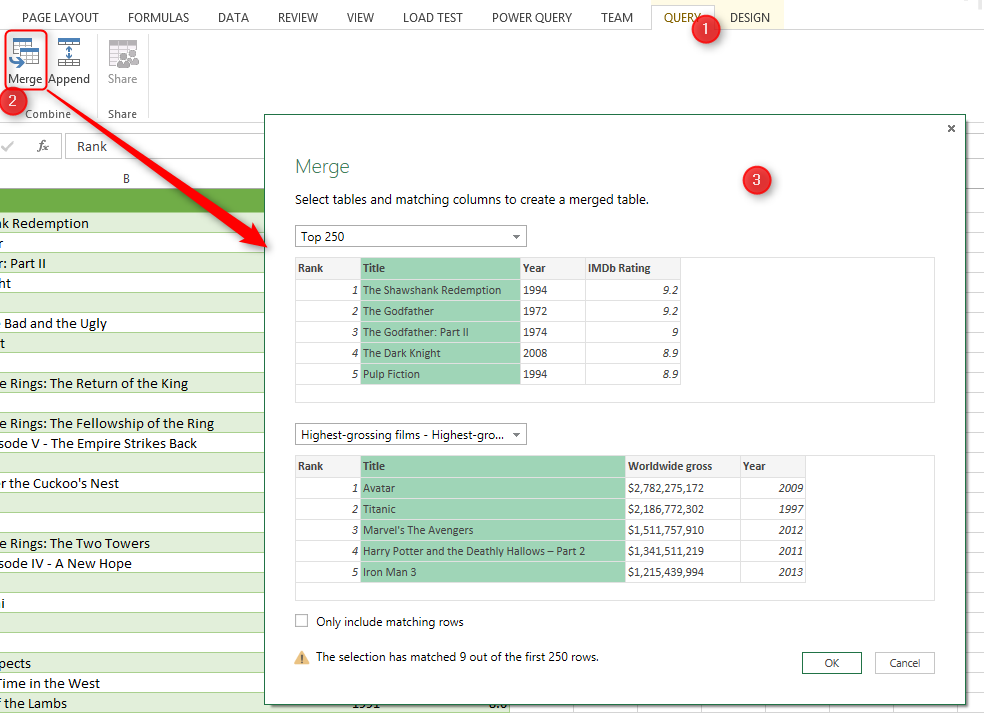Click the formula bar fx icon

point(43,146)
